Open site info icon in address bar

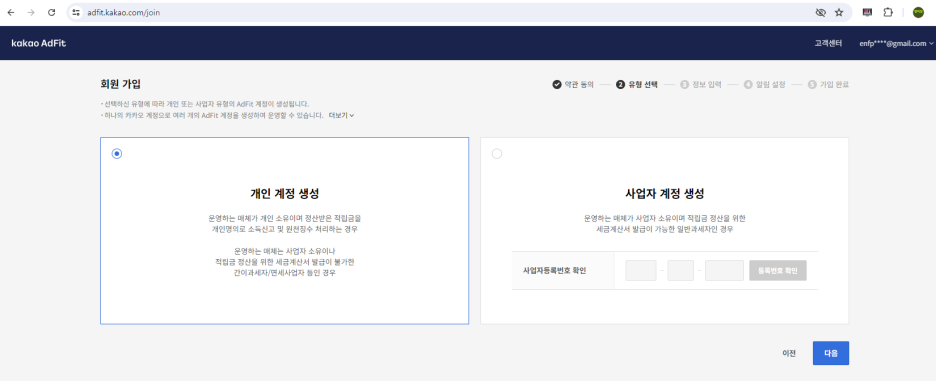click(x=76, y=13)
